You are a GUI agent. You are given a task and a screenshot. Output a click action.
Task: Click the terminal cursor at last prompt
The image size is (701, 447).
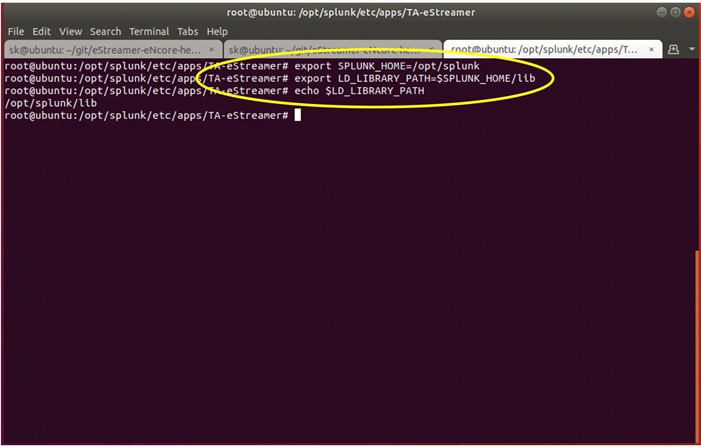click(x=297, y=115)
